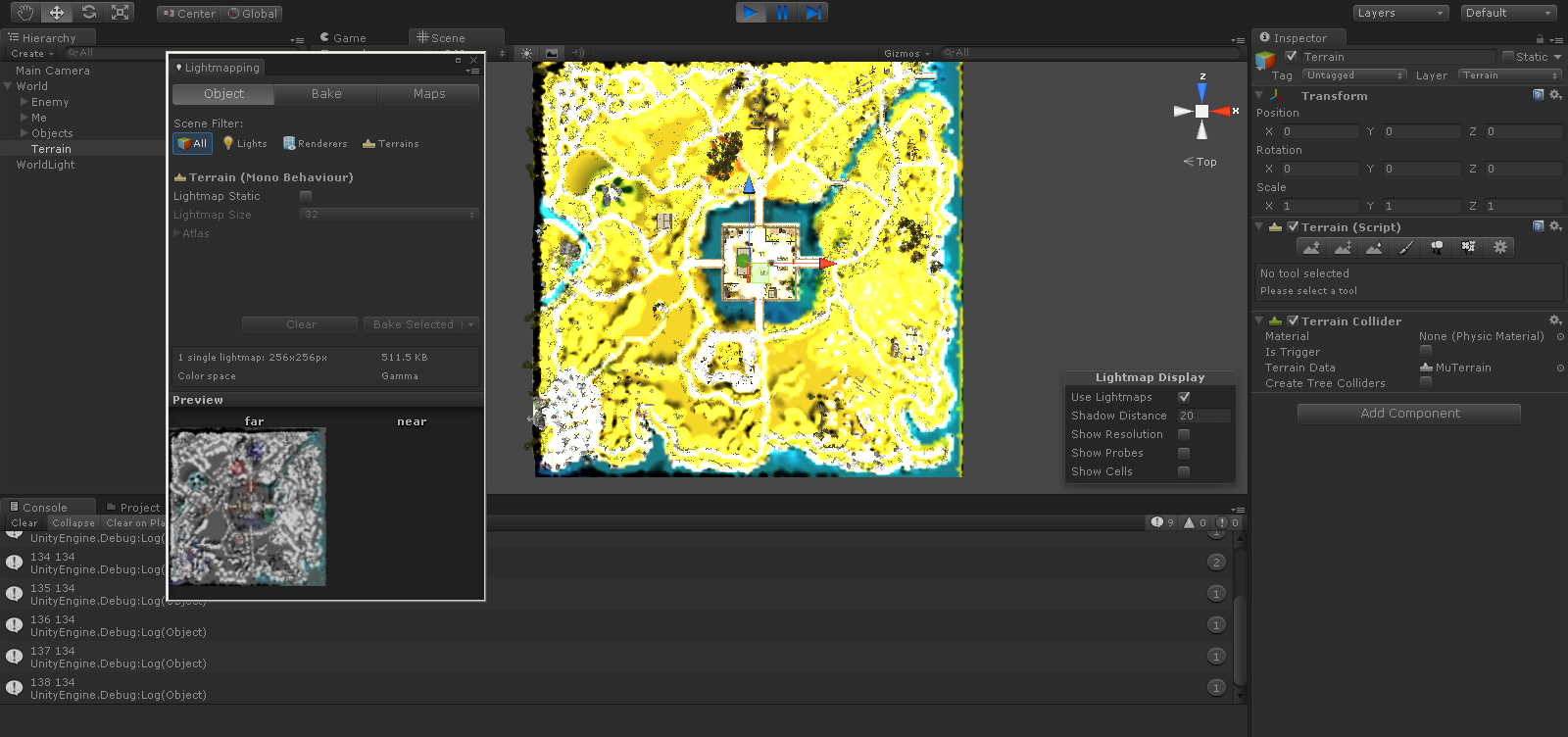Open the Static flags dropdown arrow
This screenshot has width=1568, height=737.
(x=1557, y=57)
